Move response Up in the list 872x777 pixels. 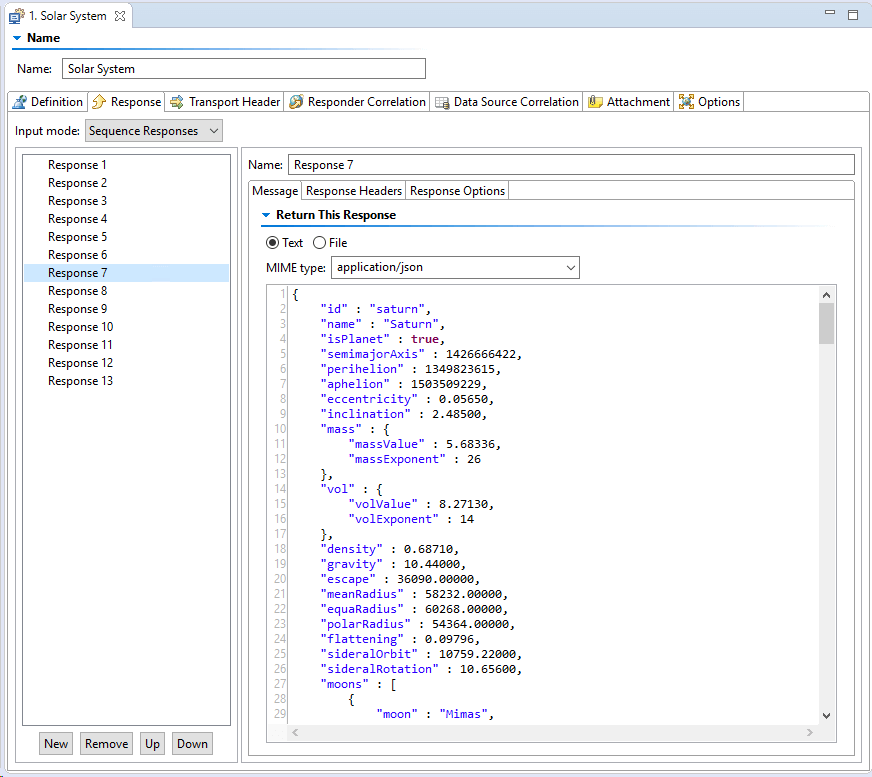coord(152,744)
